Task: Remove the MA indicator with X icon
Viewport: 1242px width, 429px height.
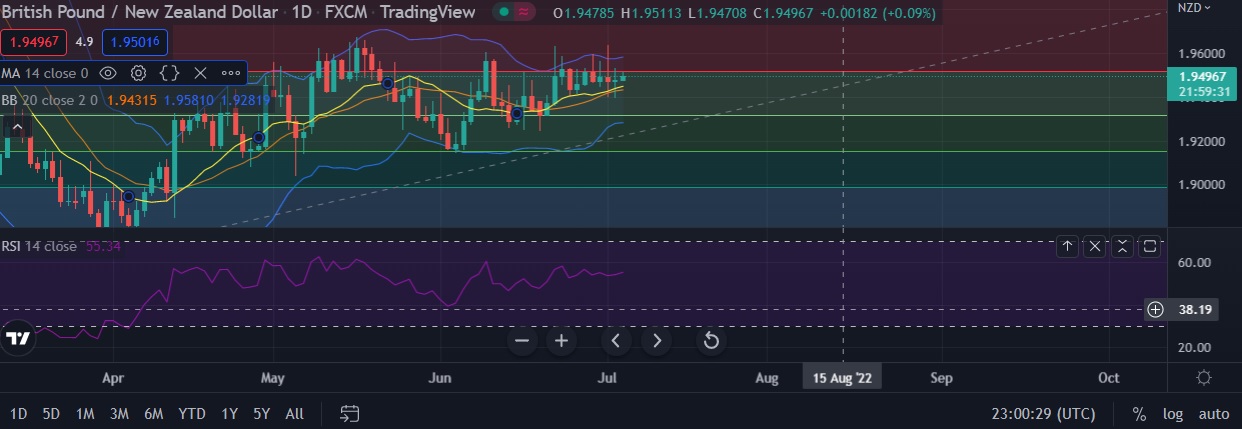Action: (200, 73)
